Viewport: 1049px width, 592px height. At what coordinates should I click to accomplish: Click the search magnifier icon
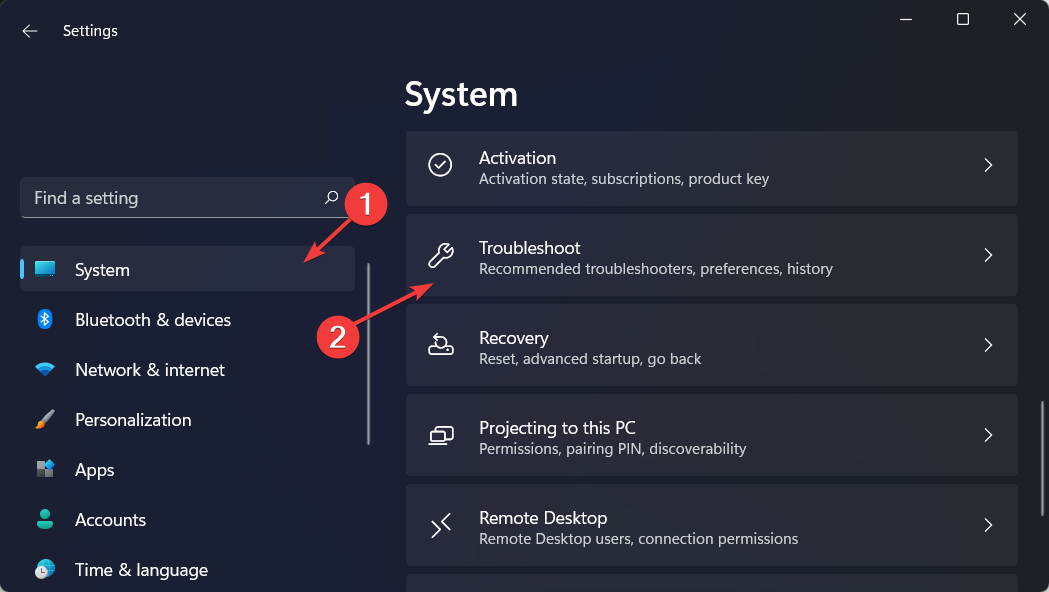click(332, 198)
